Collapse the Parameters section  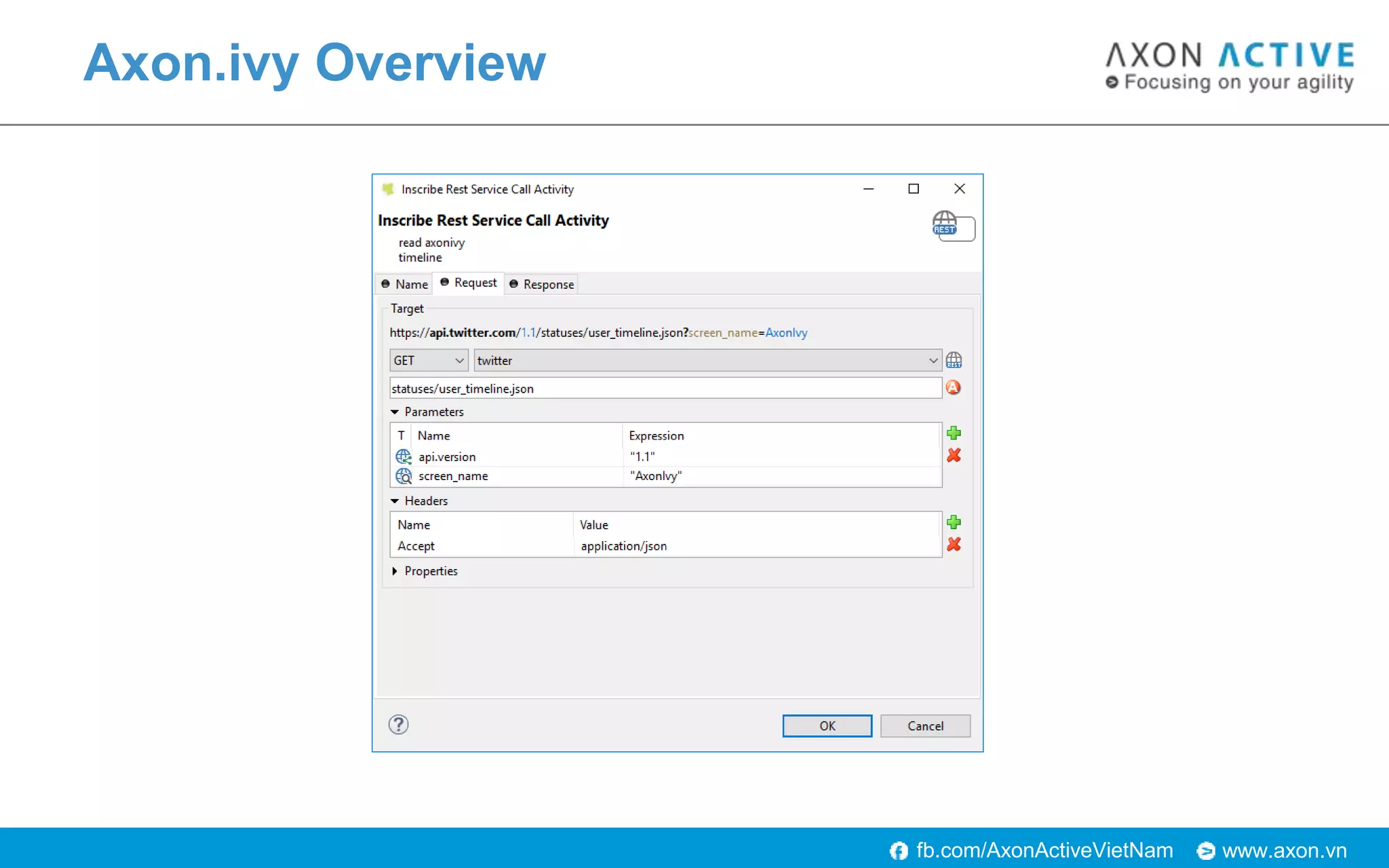point(395,412)
